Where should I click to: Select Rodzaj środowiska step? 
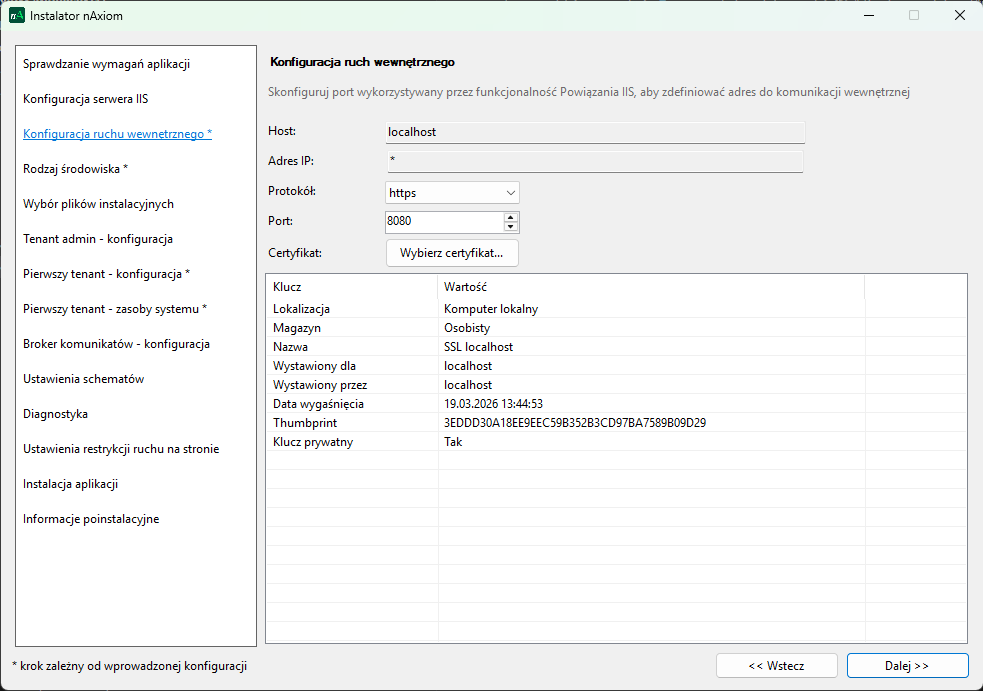(x=76, y=169)
